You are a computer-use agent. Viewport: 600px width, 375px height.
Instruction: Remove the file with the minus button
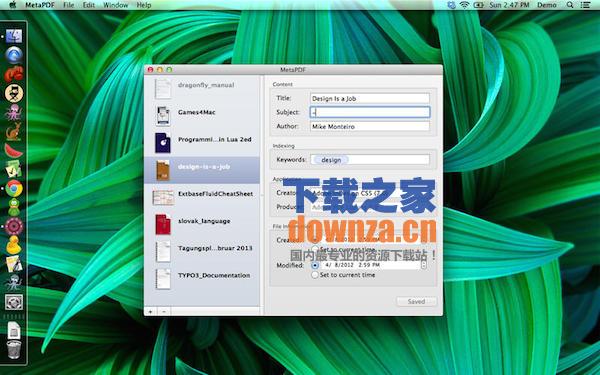point(164,311)
